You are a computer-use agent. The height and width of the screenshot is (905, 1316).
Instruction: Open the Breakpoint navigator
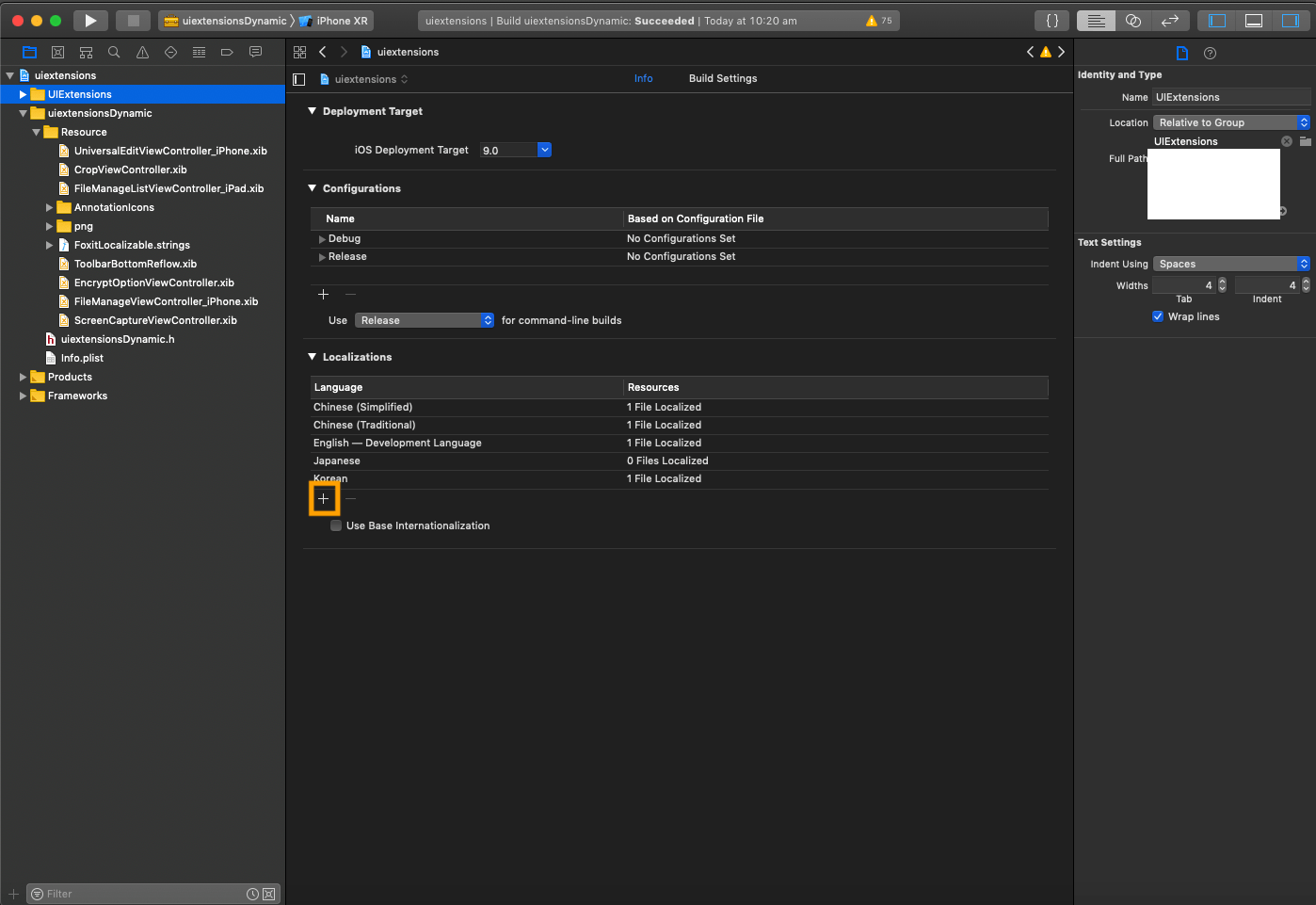[x=227, y=53]
